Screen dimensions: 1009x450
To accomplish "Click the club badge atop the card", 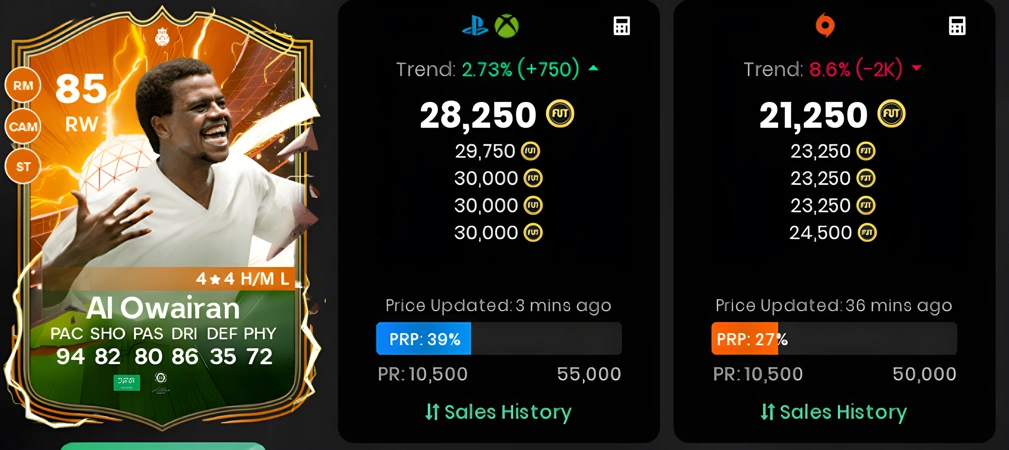I will (162, 37).
